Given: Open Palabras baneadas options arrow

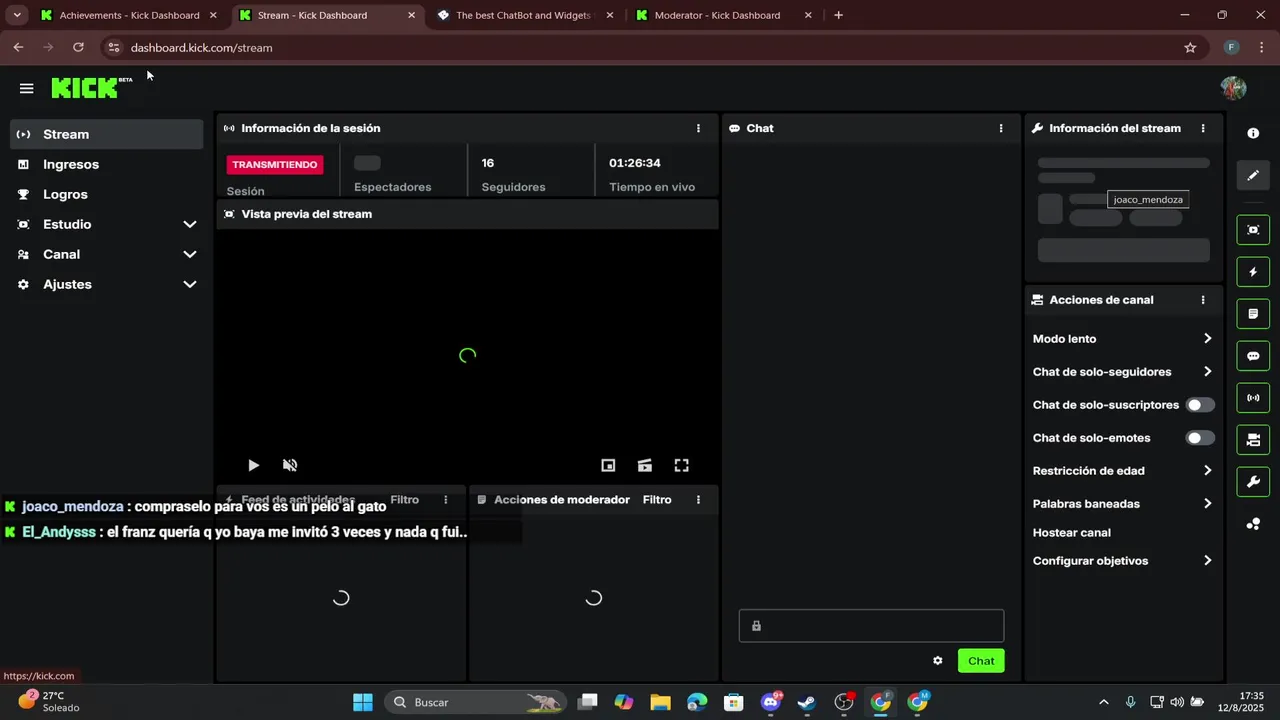Looking at the screenshot, I should click(1207, 504).
